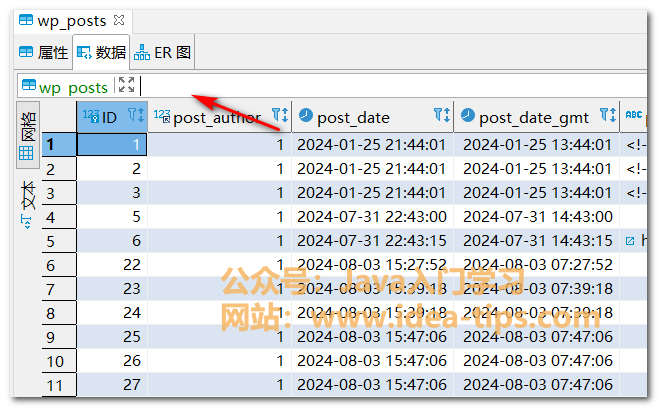
Task: Select the post_date_gmt column header
Action: click(x=536, y=117)
